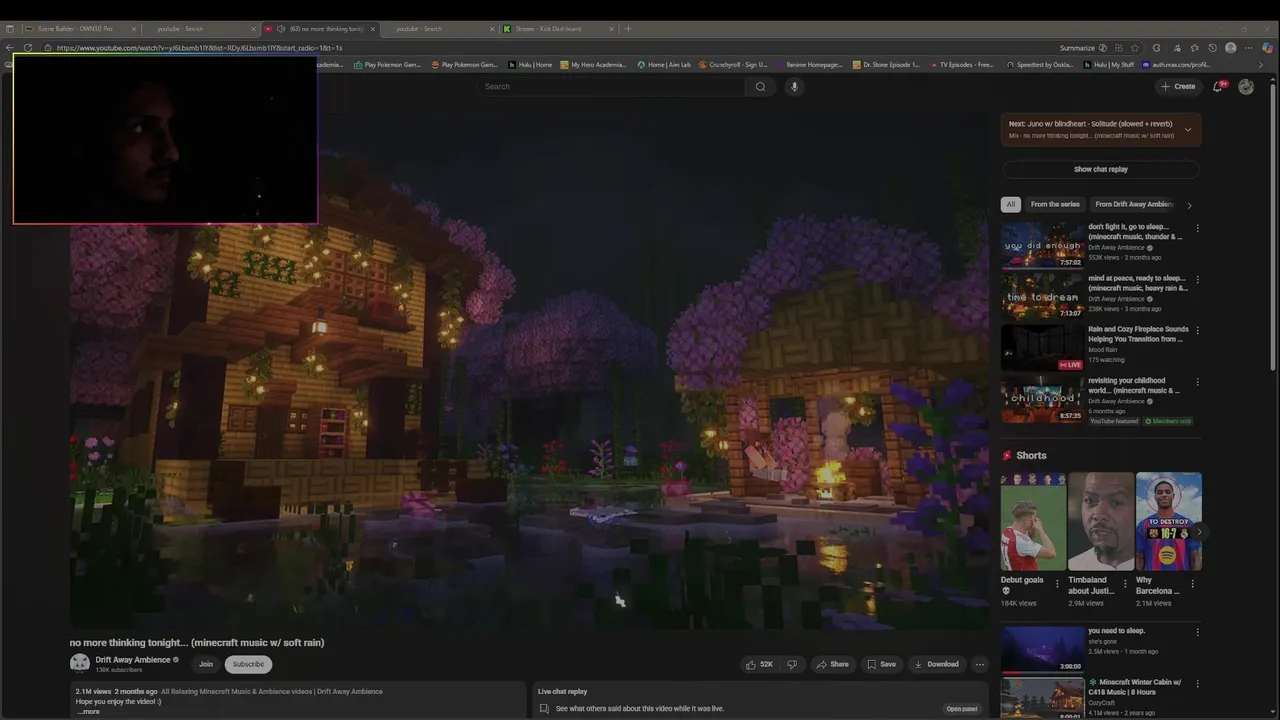Show next Shorts with arrow

point(1199,532)
